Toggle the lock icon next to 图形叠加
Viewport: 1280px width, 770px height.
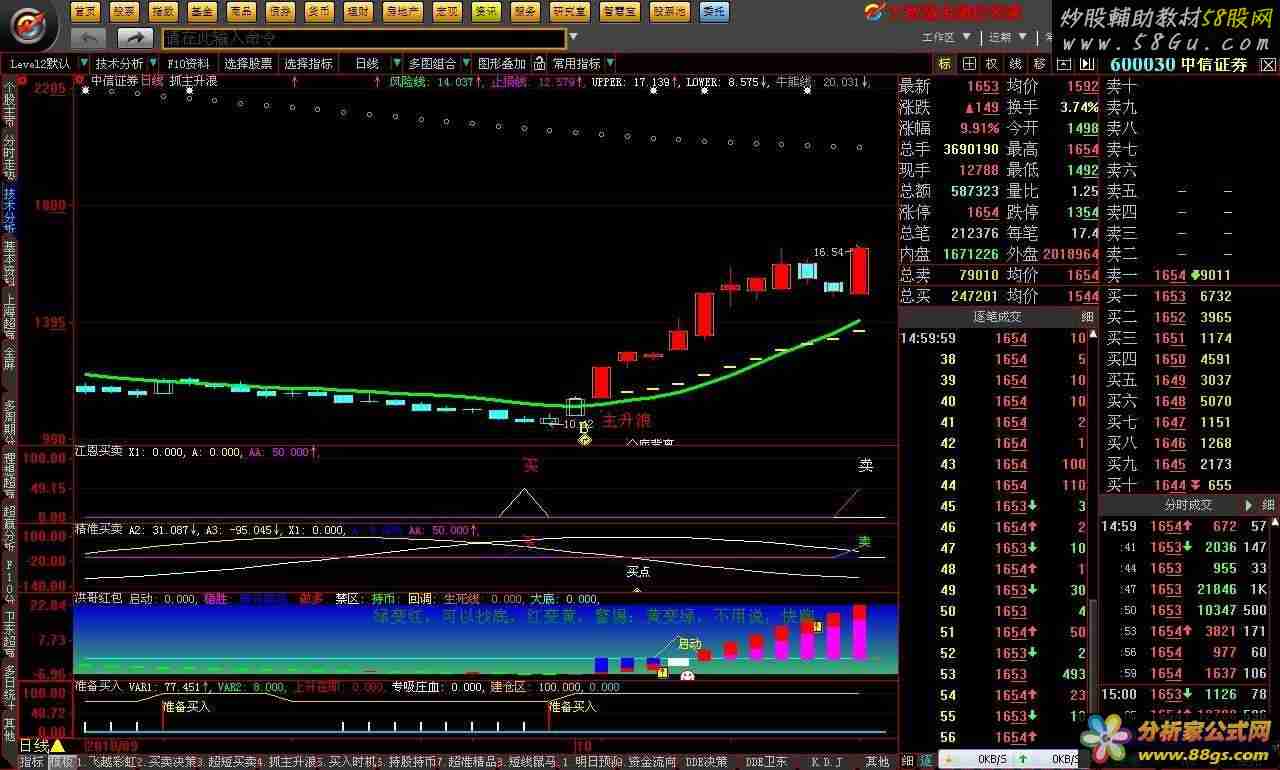point(539,63)
